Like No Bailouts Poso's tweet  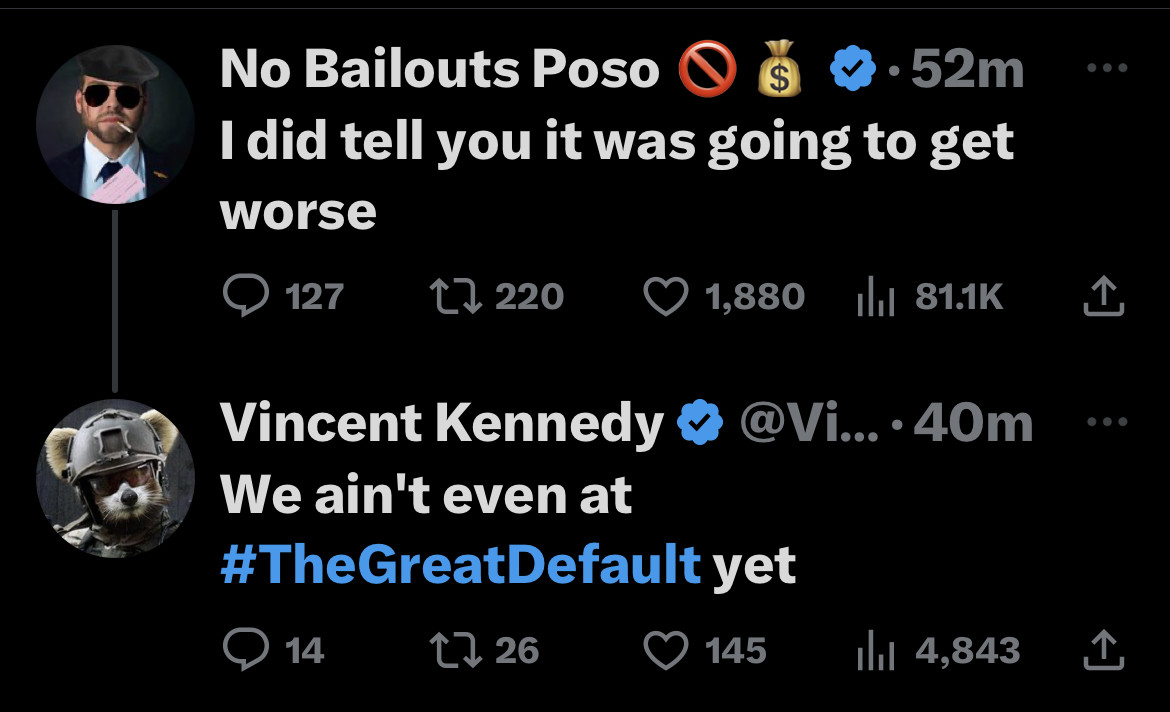(665, 295)
